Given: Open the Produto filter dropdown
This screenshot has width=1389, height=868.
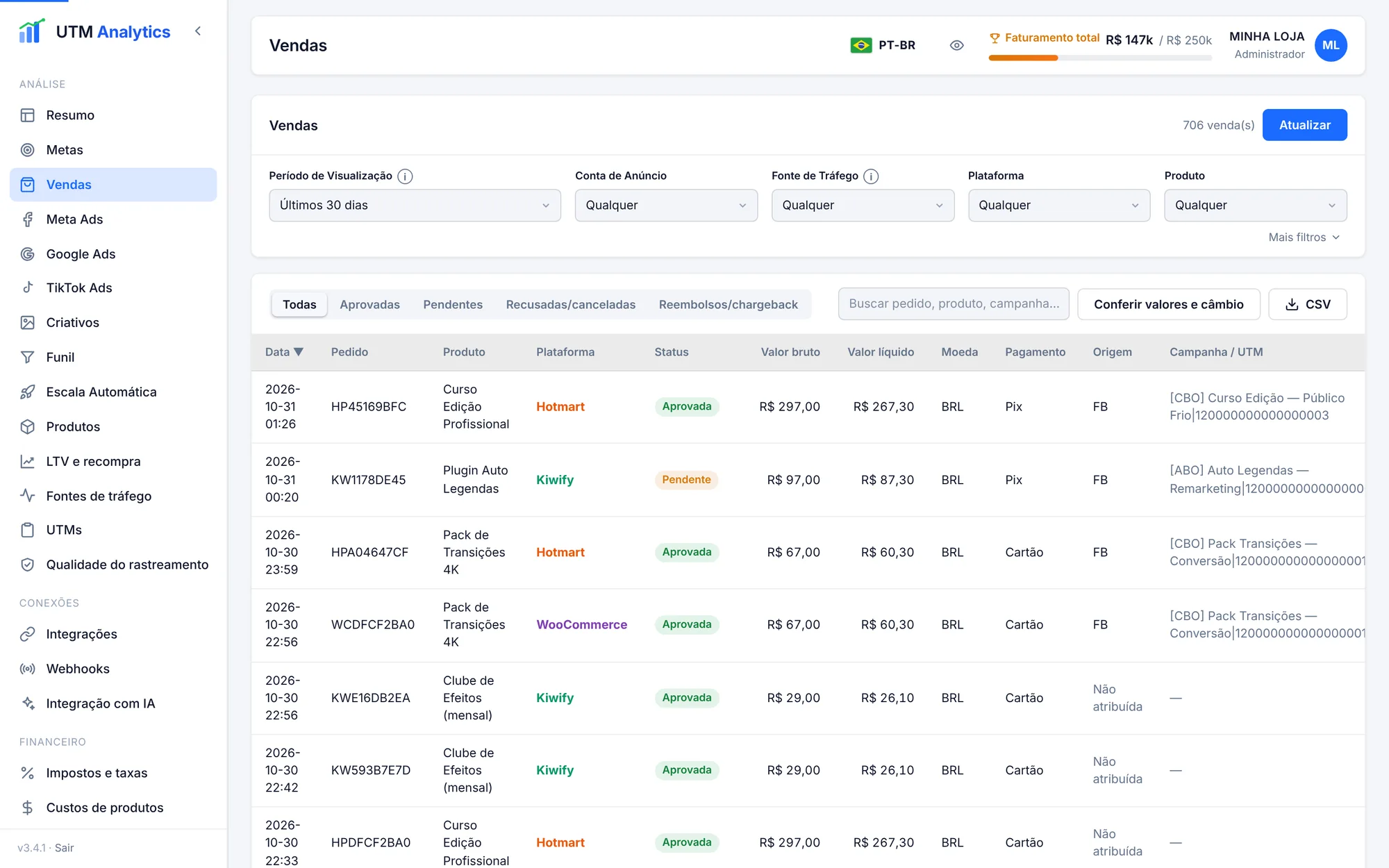Looking at the screenshot, I should click(1256, 206).
